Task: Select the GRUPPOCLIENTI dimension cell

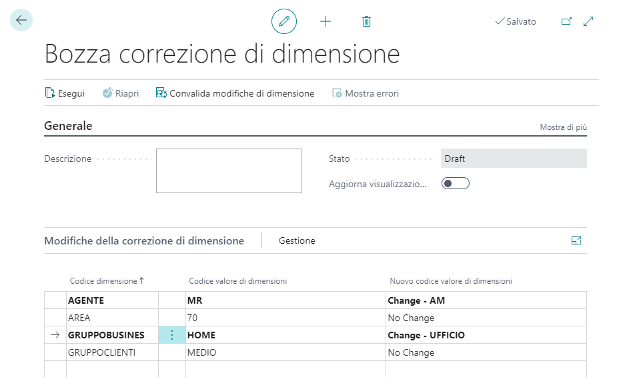Action: [113, 353]
